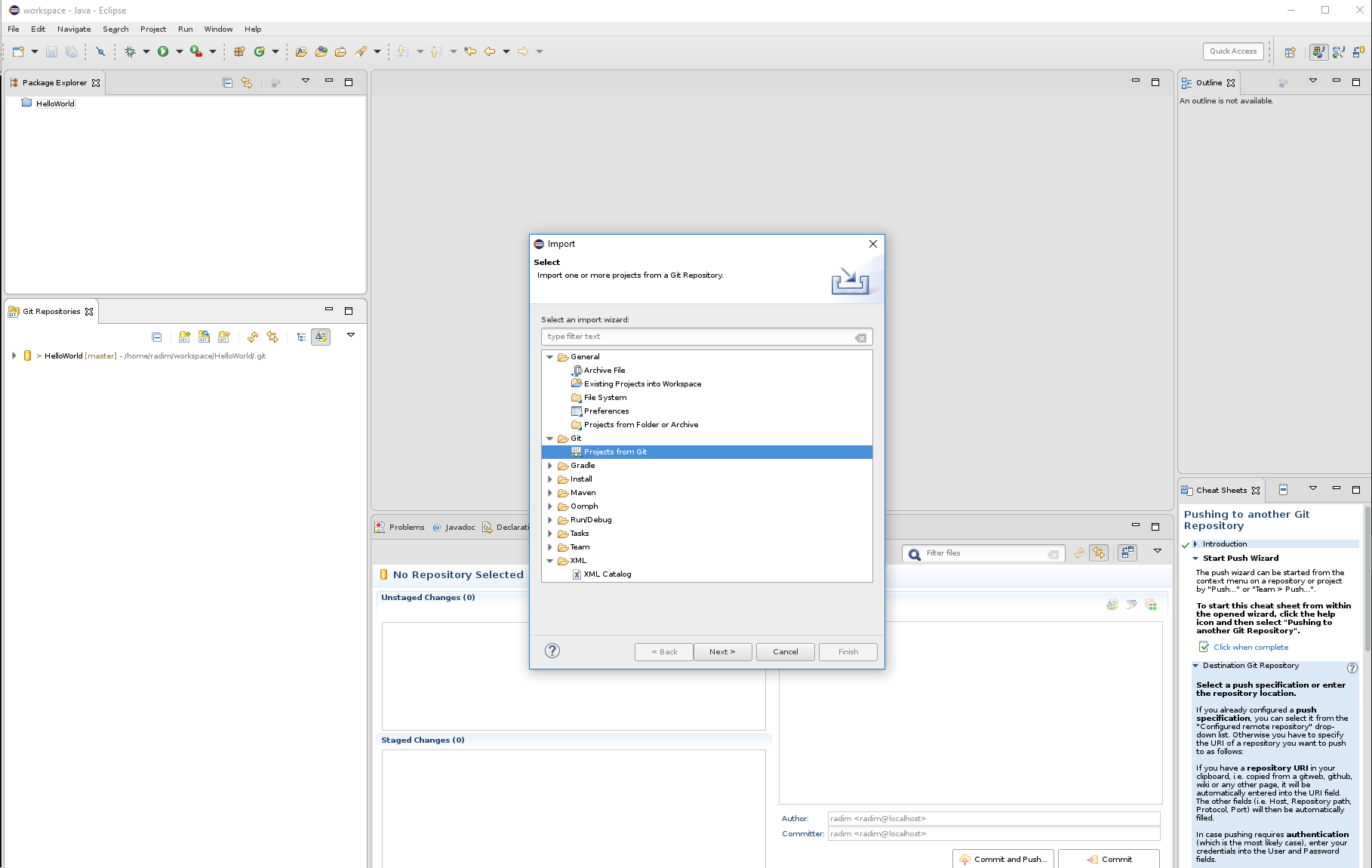Click the New Java Package icon

tap(239, 51)
